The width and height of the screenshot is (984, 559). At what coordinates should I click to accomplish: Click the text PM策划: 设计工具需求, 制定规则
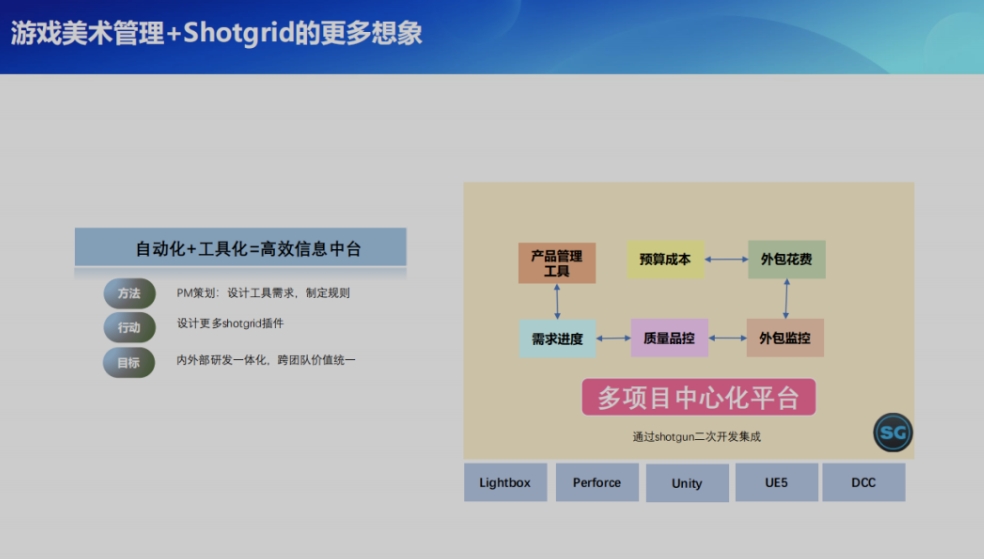(263, 293)
